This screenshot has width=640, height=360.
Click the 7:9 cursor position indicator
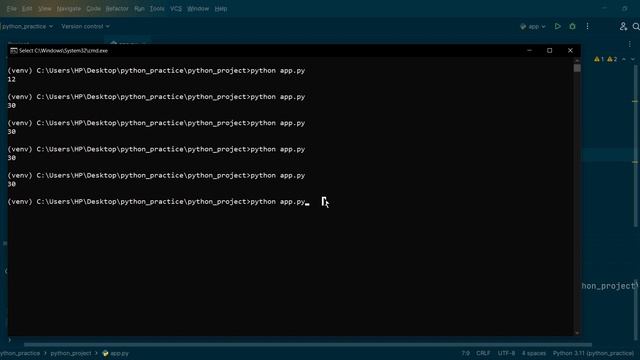(465, 353)
